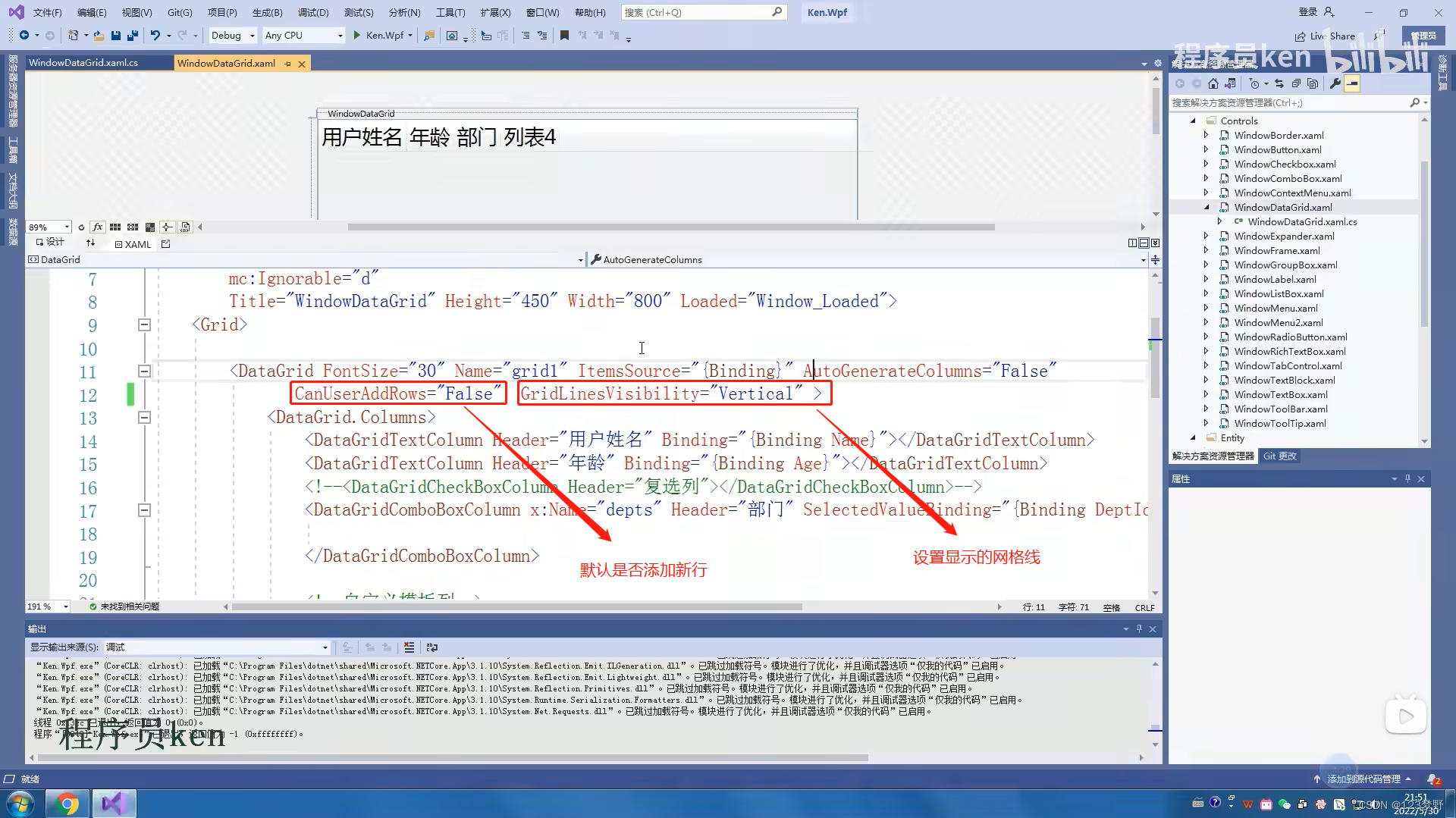
Task: Open the 文件(F) menu
Action: [x=47, y=12]
